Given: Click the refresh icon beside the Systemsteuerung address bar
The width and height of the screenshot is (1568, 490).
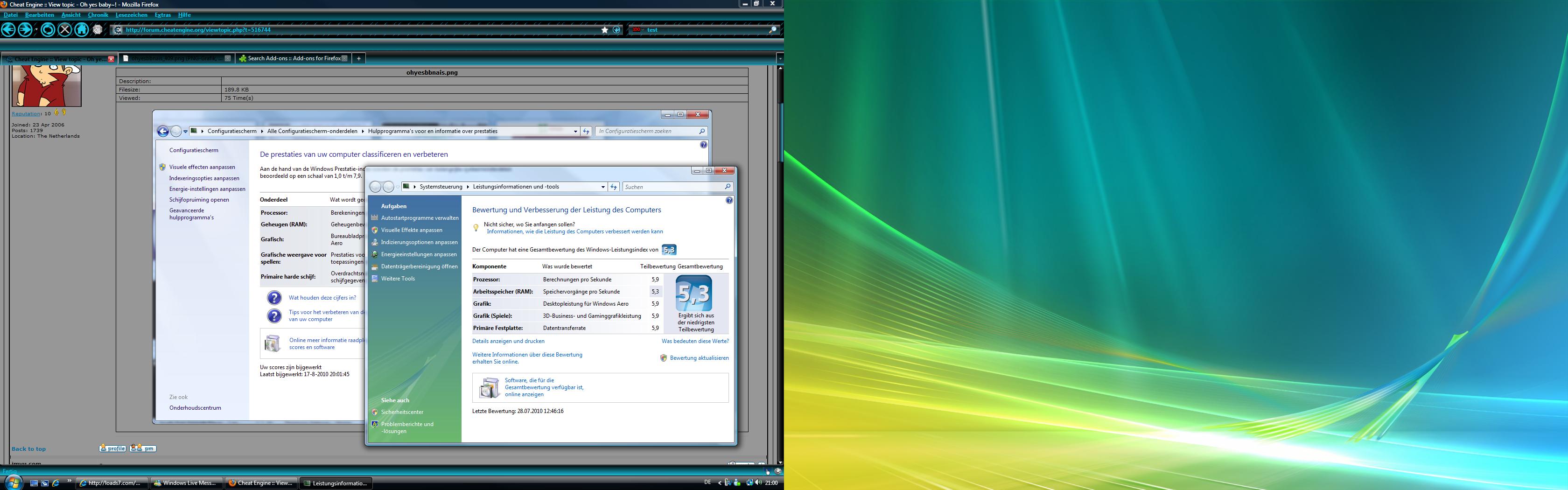Looking at the screenshot, I should pos(614,187).
